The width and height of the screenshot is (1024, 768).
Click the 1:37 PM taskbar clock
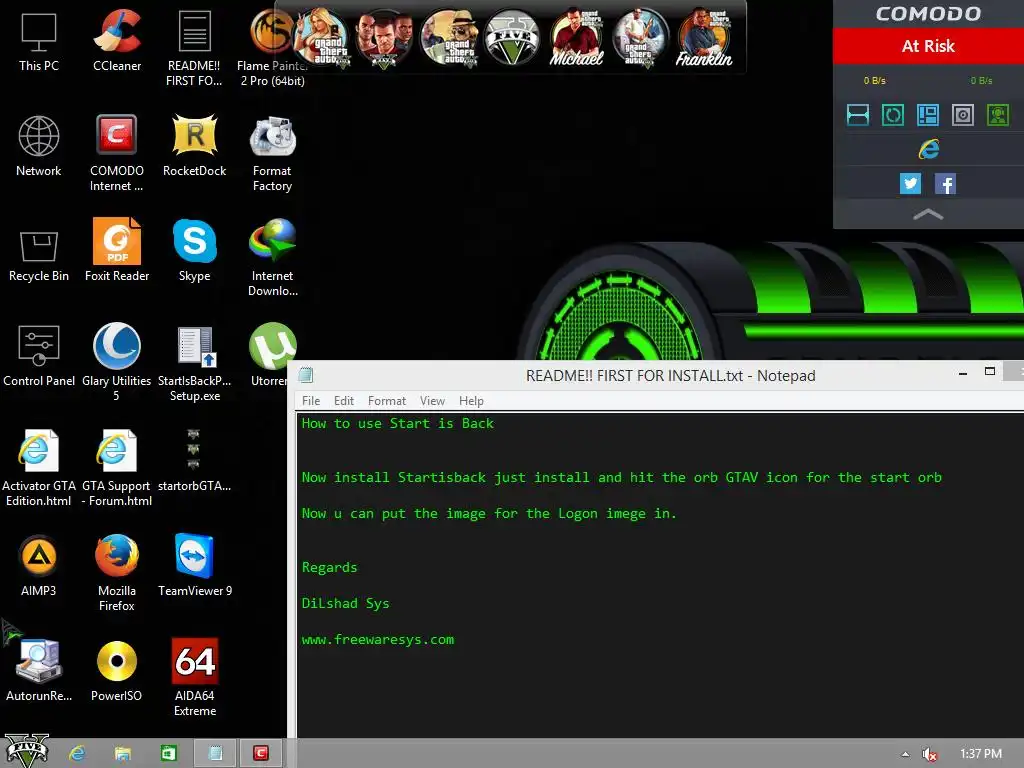point(980,754)
